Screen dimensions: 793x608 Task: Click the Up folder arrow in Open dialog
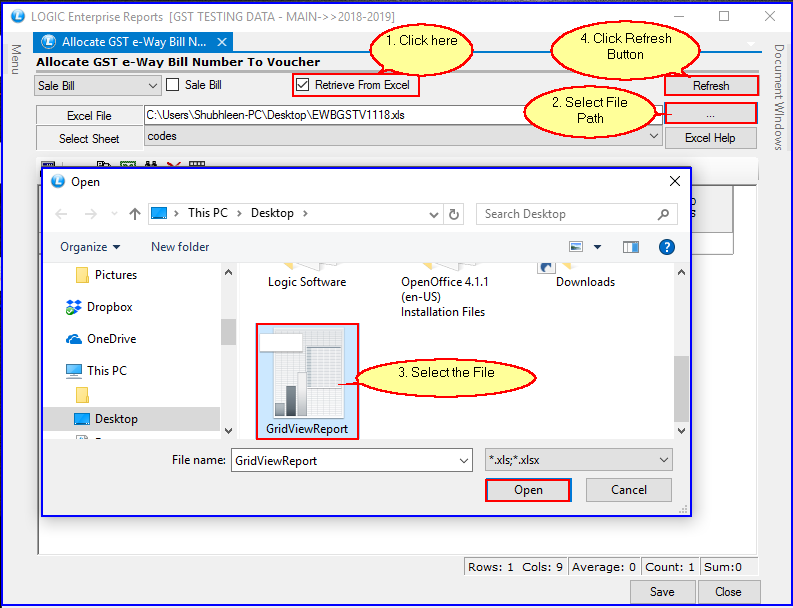click(135, 214)
